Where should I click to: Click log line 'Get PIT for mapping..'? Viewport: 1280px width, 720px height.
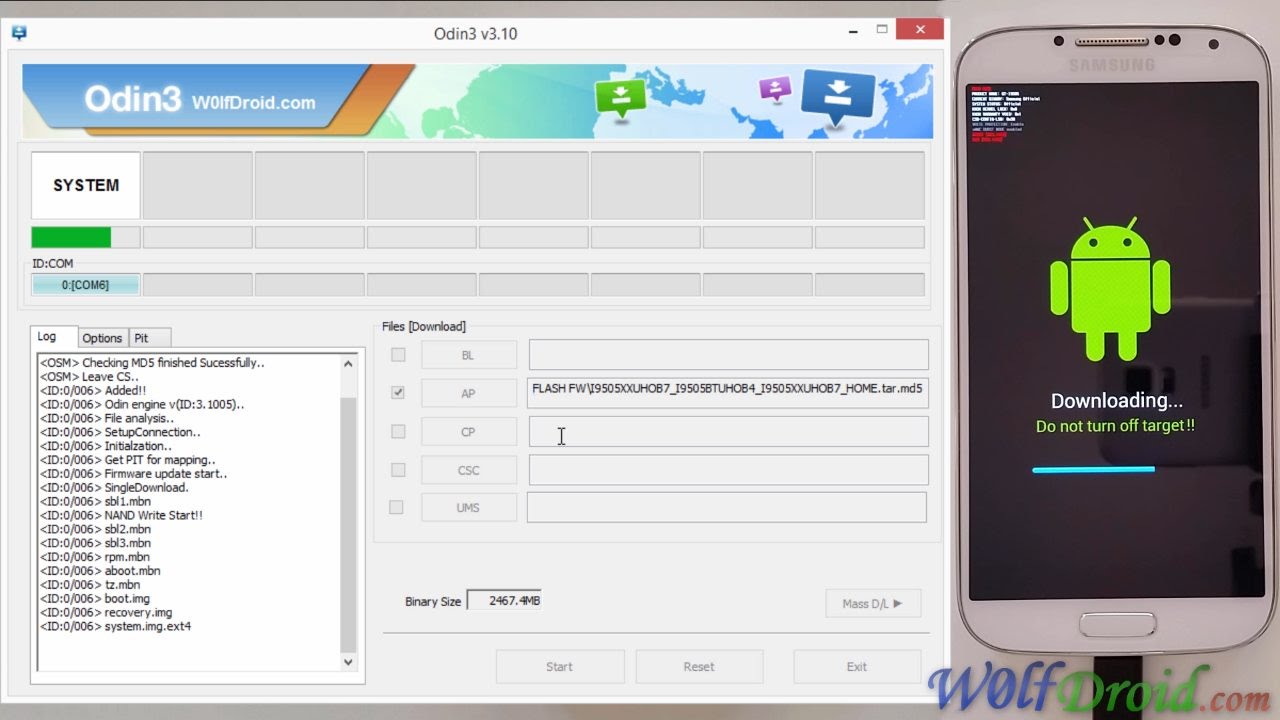(x=160, y=460)
